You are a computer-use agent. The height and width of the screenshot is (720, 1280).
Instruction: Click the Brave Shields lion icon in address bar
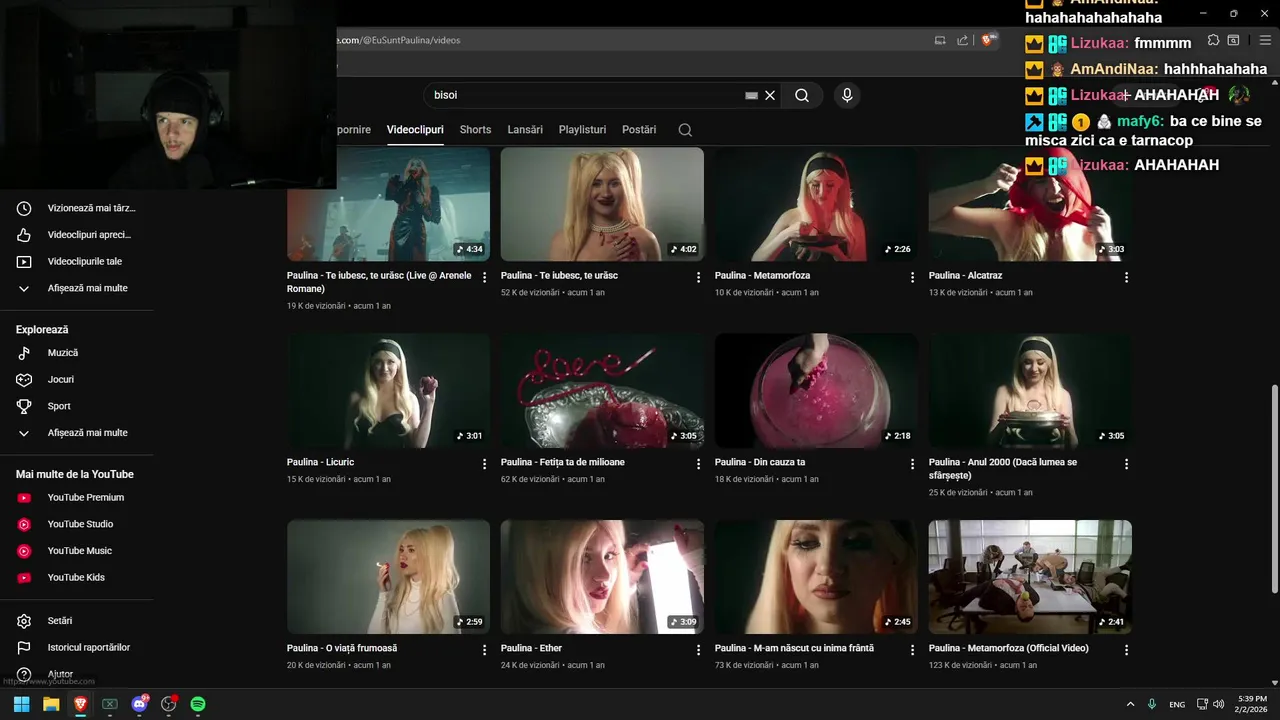988,40
